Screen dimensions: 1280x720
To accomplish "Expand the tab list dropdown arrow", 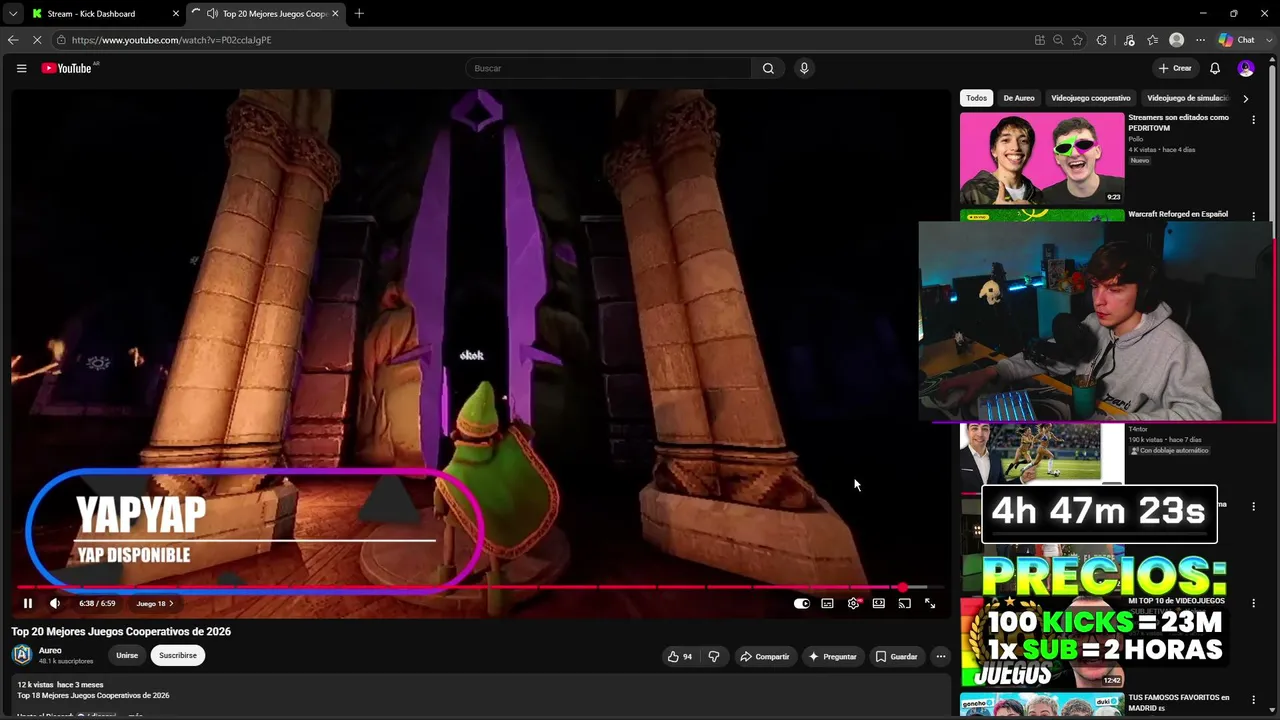I will (x=13, y=13).
